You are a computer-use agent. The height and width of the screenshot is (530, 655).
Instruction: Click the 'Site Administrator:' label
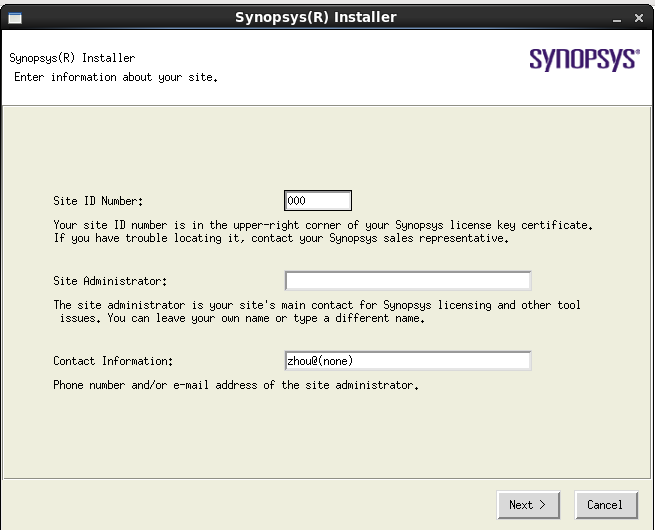(110, 281)
